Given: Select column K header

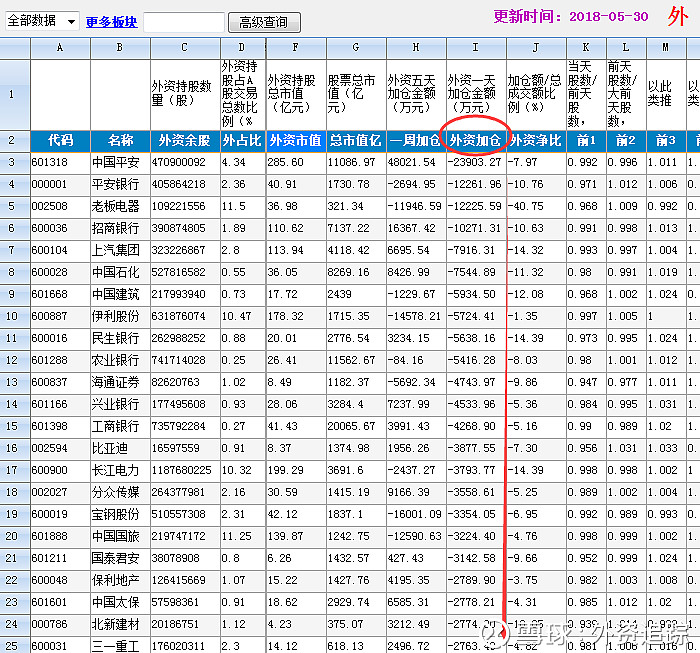Looking at the screenshot, I should coord(586,48).
